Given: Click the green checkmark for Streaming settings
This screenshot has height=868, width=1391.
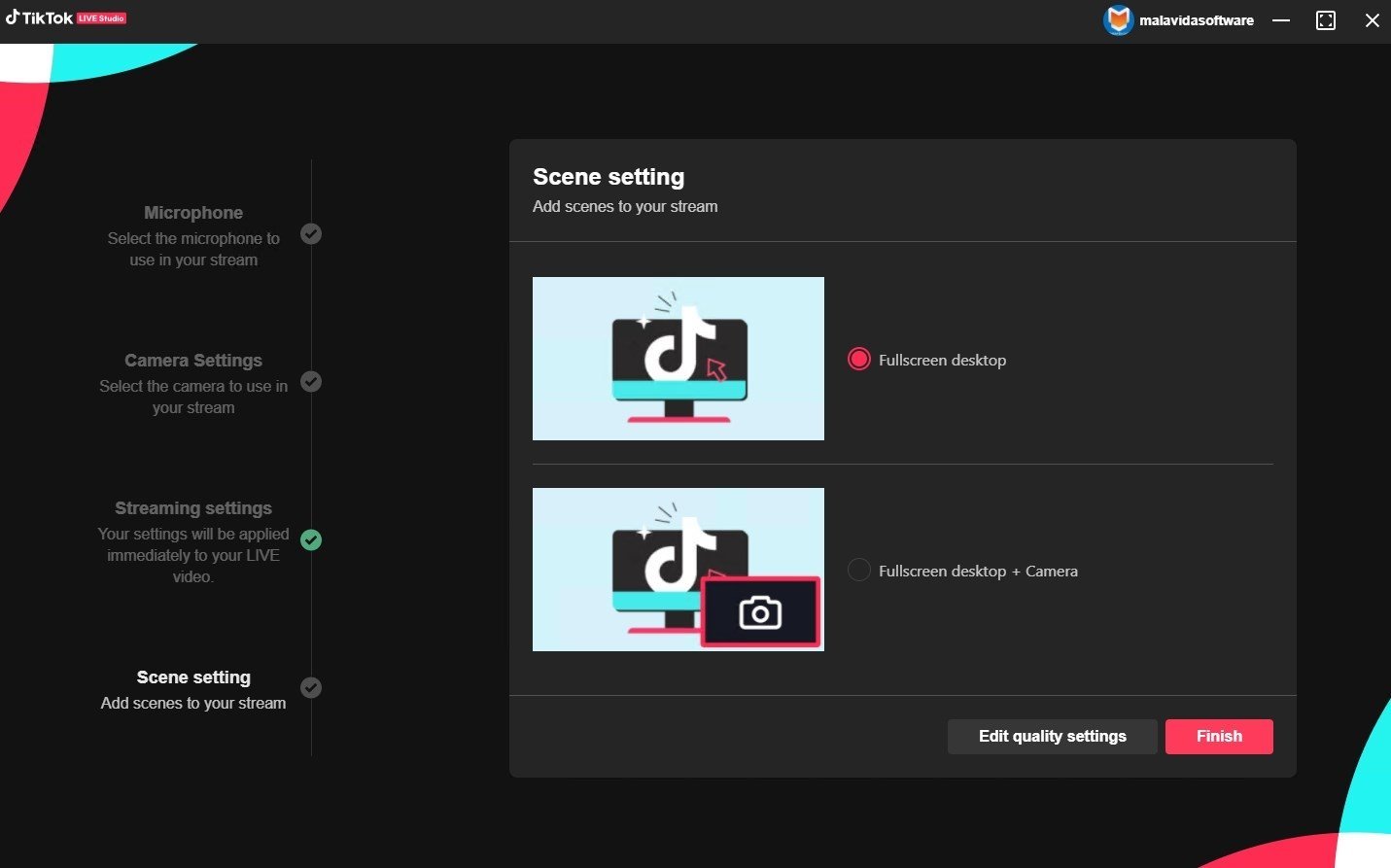Looking at the screenshot, I should tap(311, 540).
